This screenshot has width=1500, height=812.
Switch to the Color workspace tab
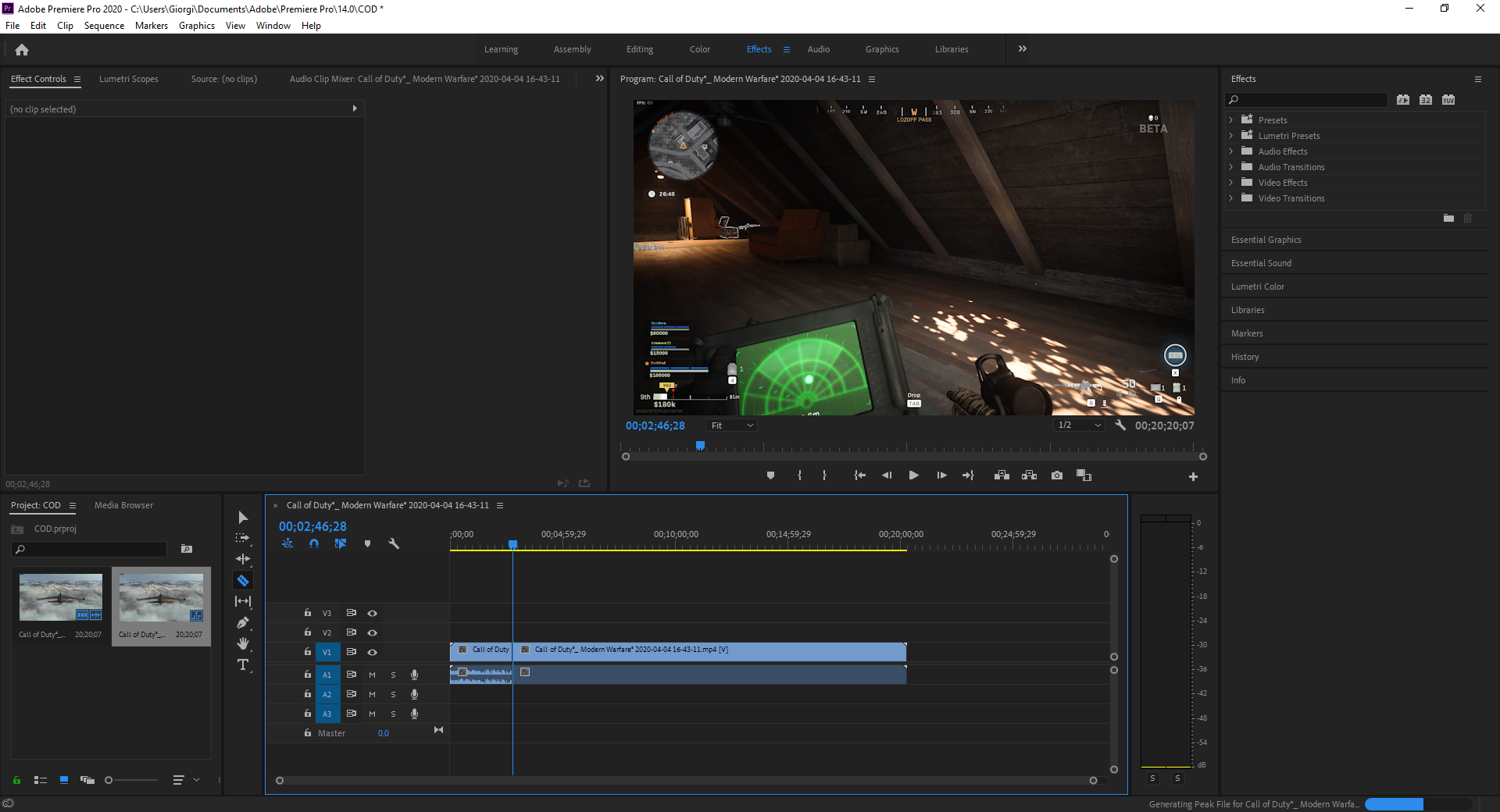pyautogui.click(x=699, y=49)
